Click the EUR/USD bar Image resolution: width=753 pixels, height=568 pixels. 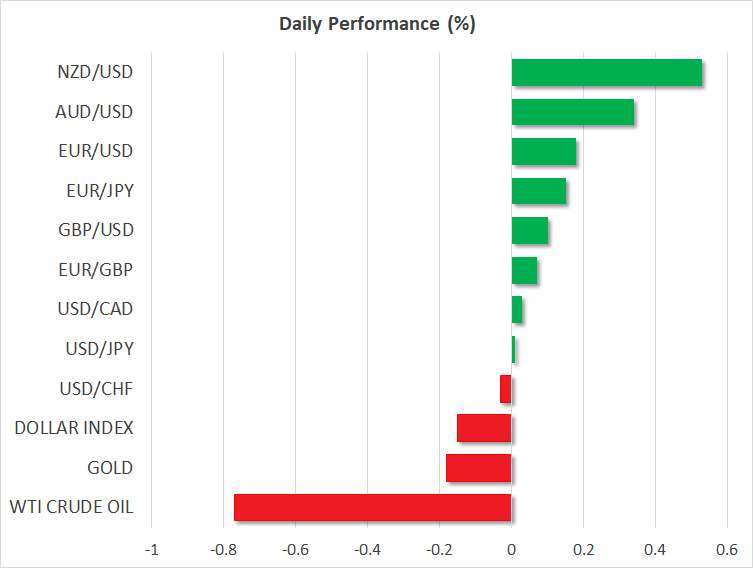coord(543,152)
